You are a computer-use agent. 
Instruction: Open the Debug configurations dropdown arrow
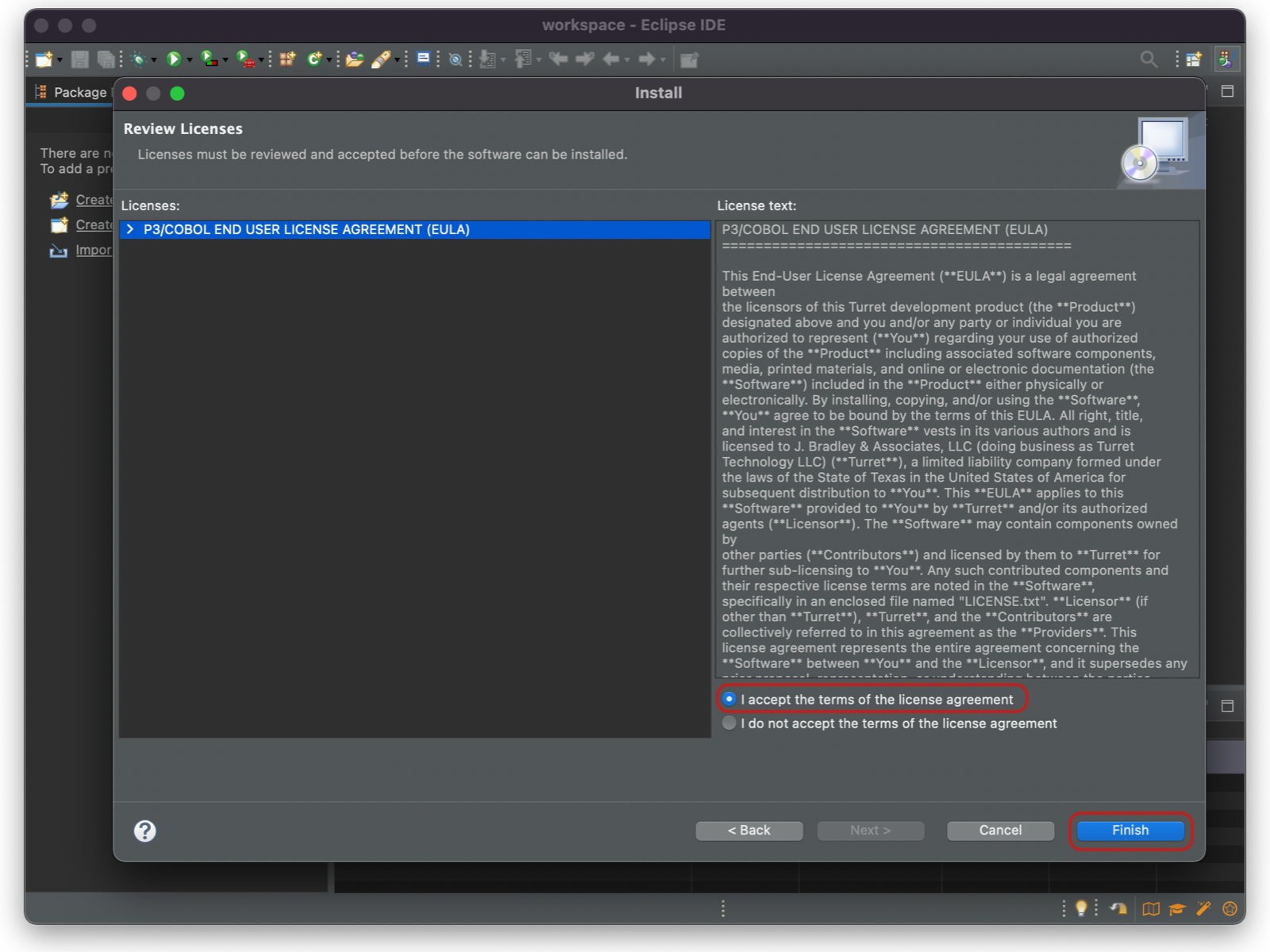(154, 60)
